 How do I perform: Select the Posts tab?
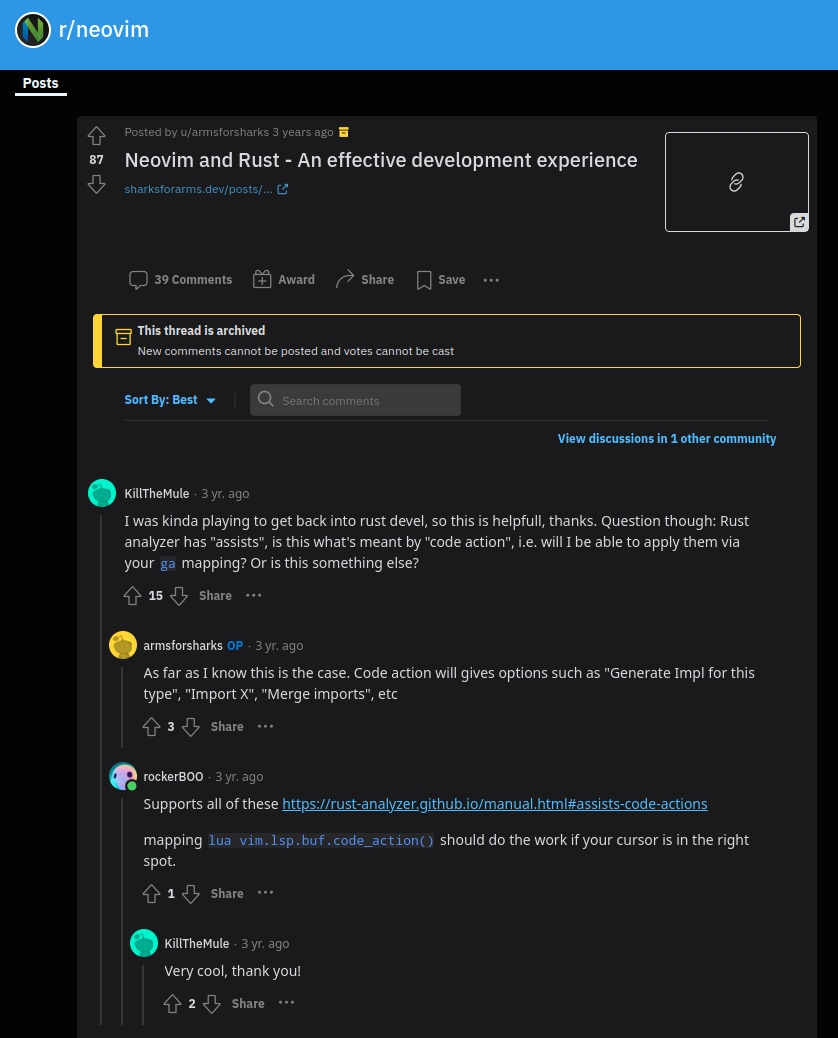41,83
